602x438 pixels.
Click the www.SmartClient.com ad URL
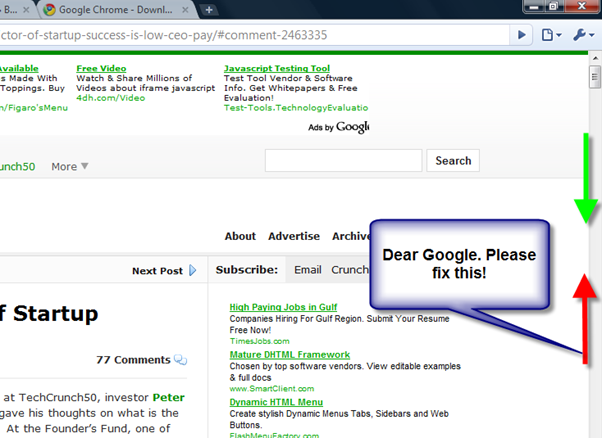coord(272,388)
